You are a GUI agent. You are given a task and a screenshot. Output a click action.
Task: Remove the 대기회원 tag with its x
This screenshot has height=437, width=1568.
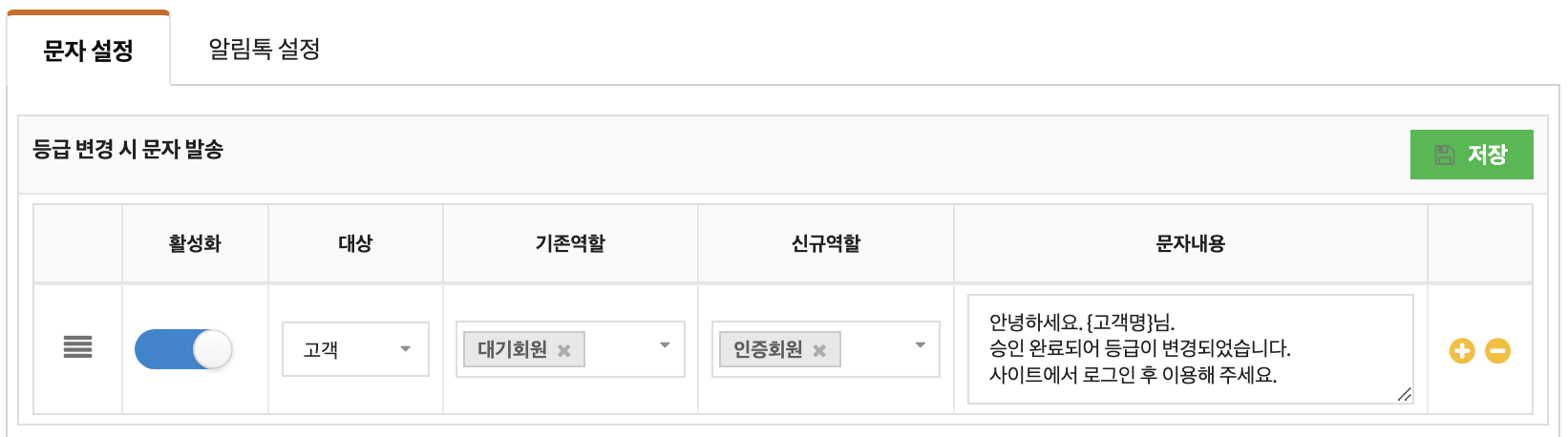[x=564, y=350]
